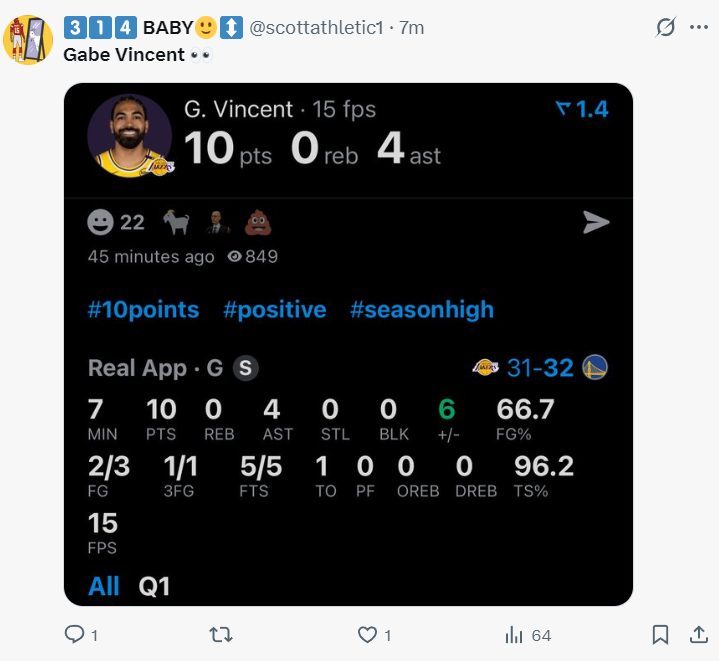Select the #seasonhigh hashtag
Image resolution: width=719 pixels, height=661 pixels.
pyautogui.click(x=421, y=310)
